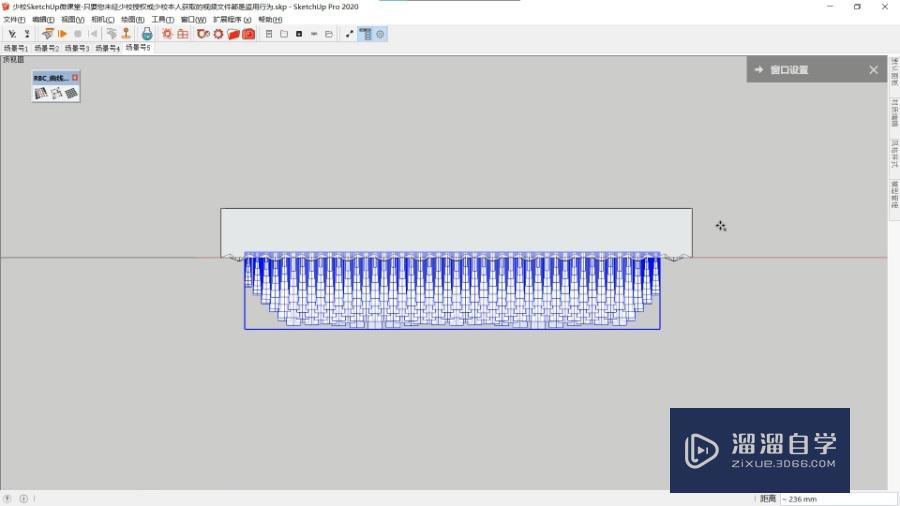Click the small empty folder icon
Screen dimensions: 900x506
(284, 34)
